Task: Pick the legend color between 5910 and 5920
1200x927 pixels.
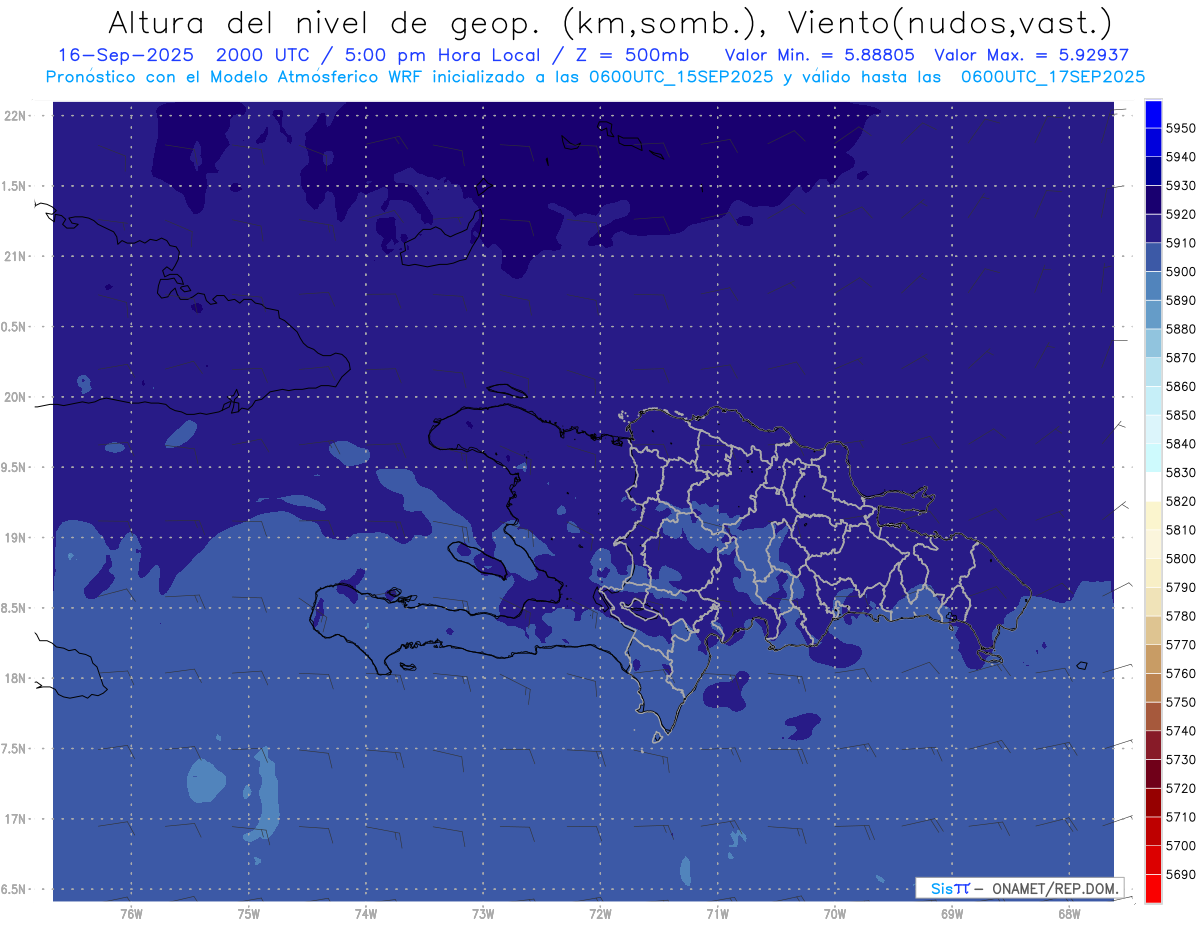Action: click(x=1153, y=229)
